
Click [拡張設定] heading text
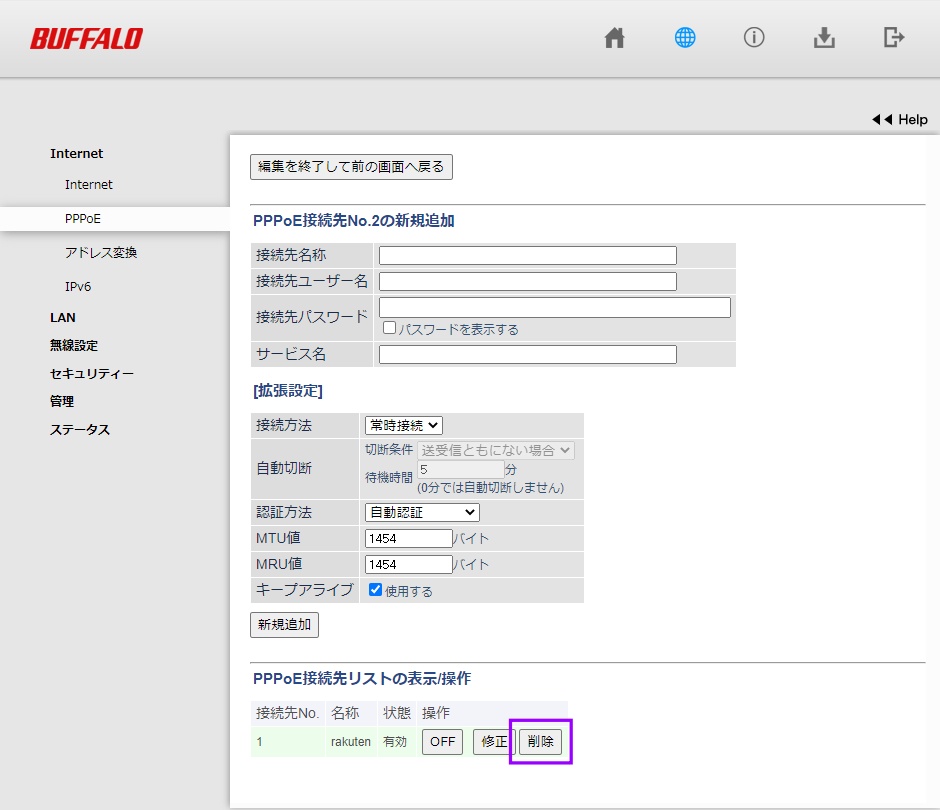coord(288,391)
